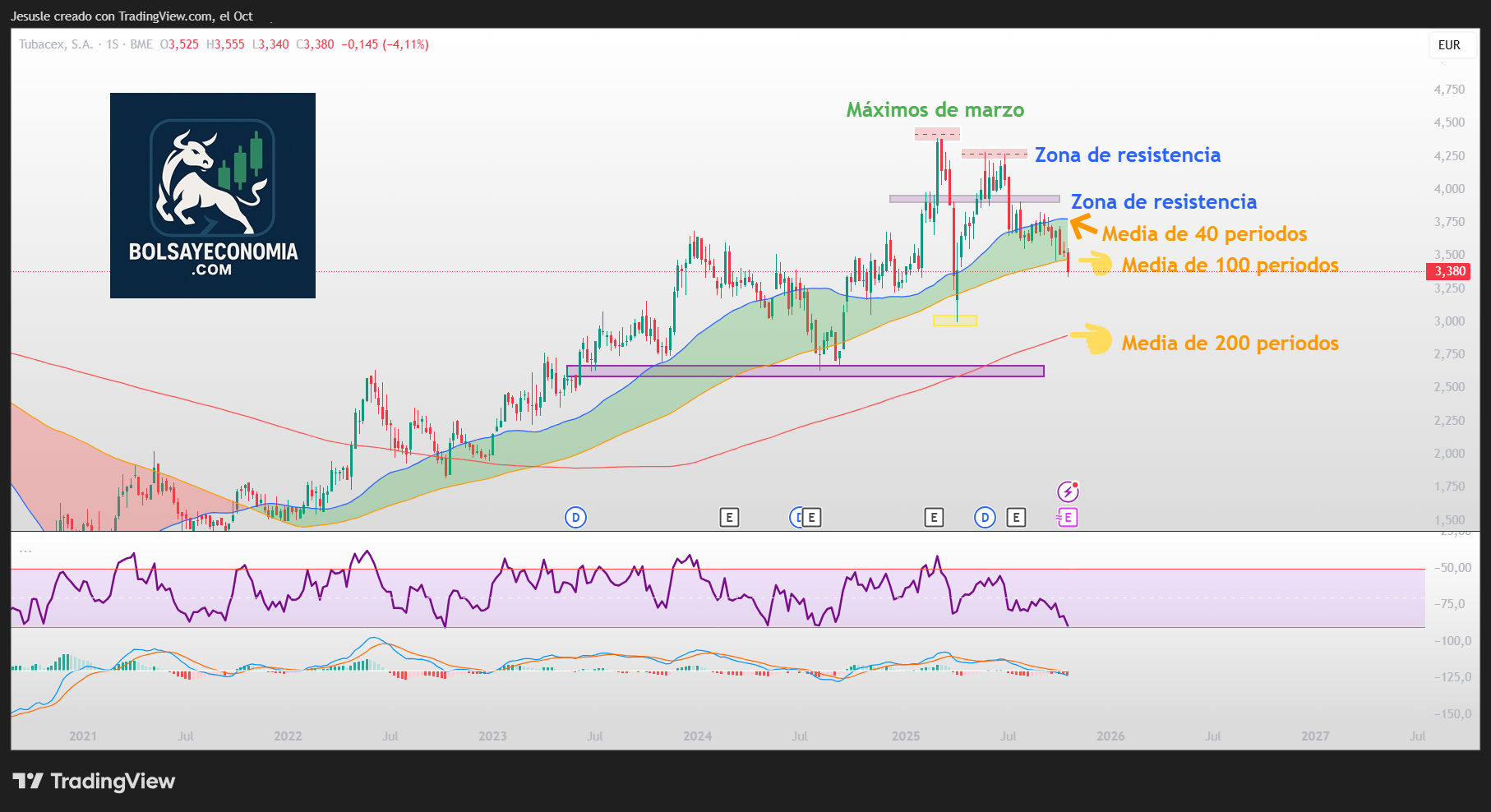The image size is (1491, 812).
Task: Click the BOLSAYECONOMIA.COM logo image
Action: click(213, 196)
